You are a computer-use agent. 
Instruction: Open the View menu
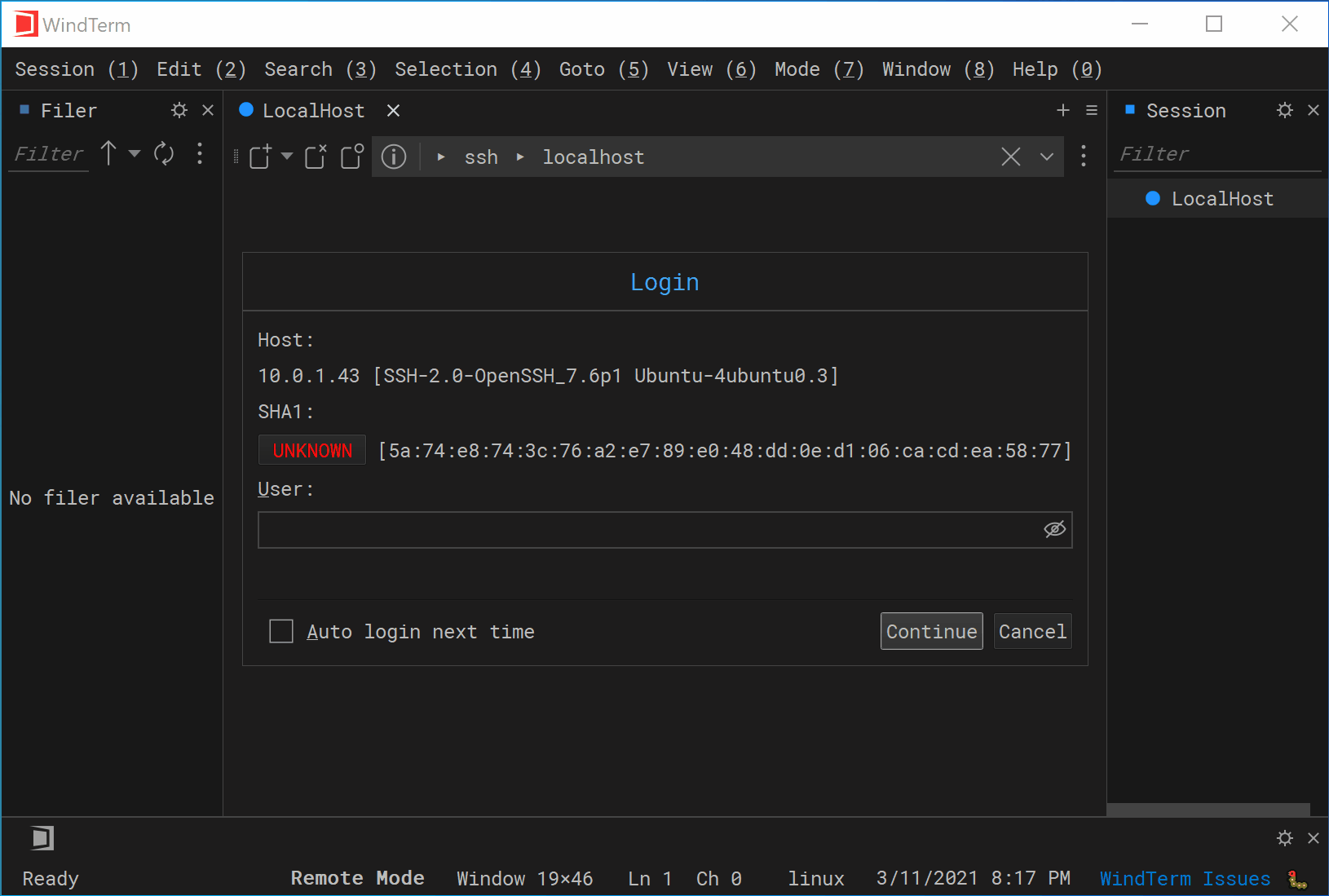[x=712, y=69]
